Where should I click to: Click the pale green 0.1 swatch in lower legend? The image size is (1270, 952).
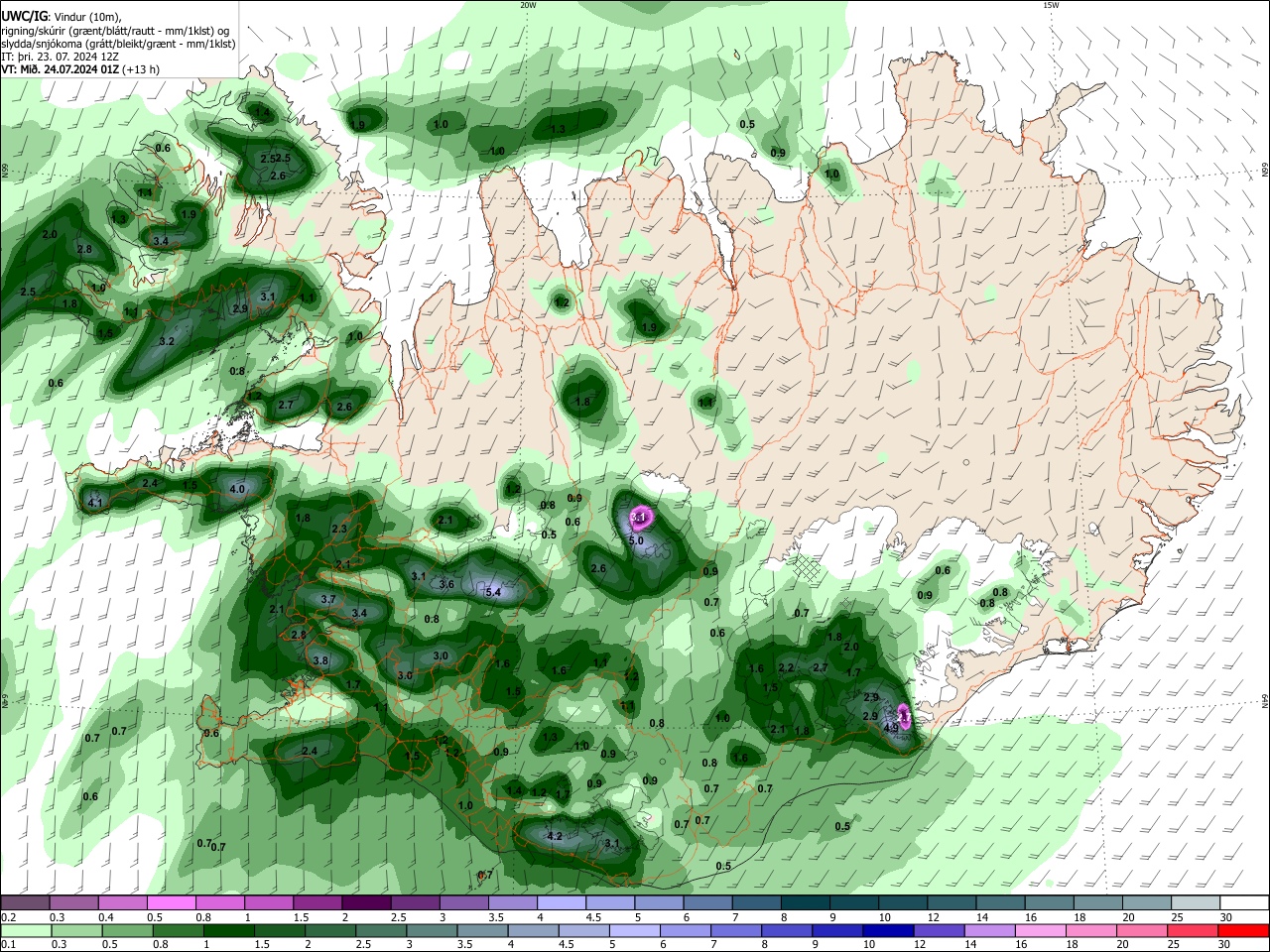click(25, 930)
